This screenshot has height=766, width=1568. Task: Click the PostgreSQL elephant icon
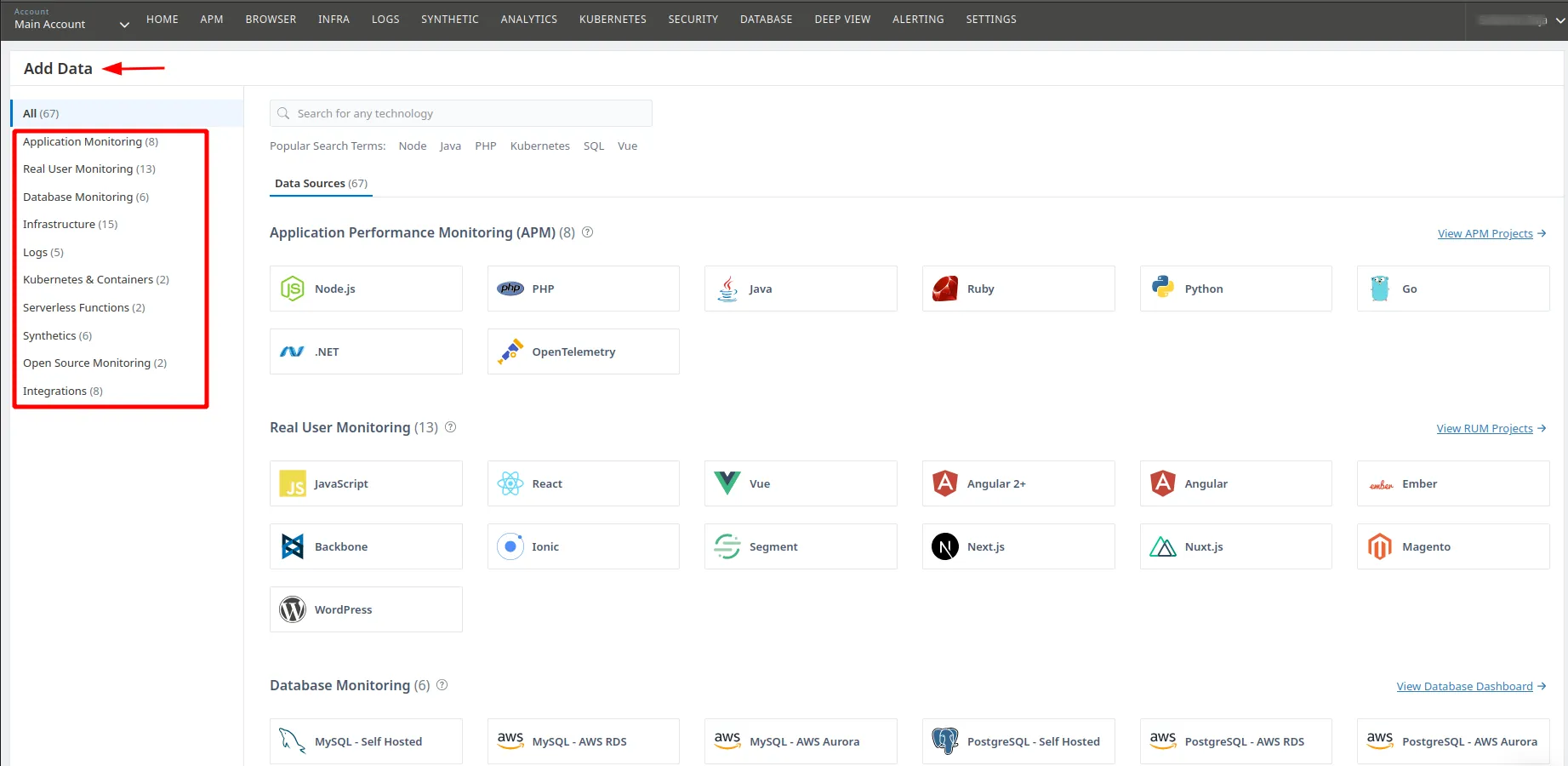(945, 741)
